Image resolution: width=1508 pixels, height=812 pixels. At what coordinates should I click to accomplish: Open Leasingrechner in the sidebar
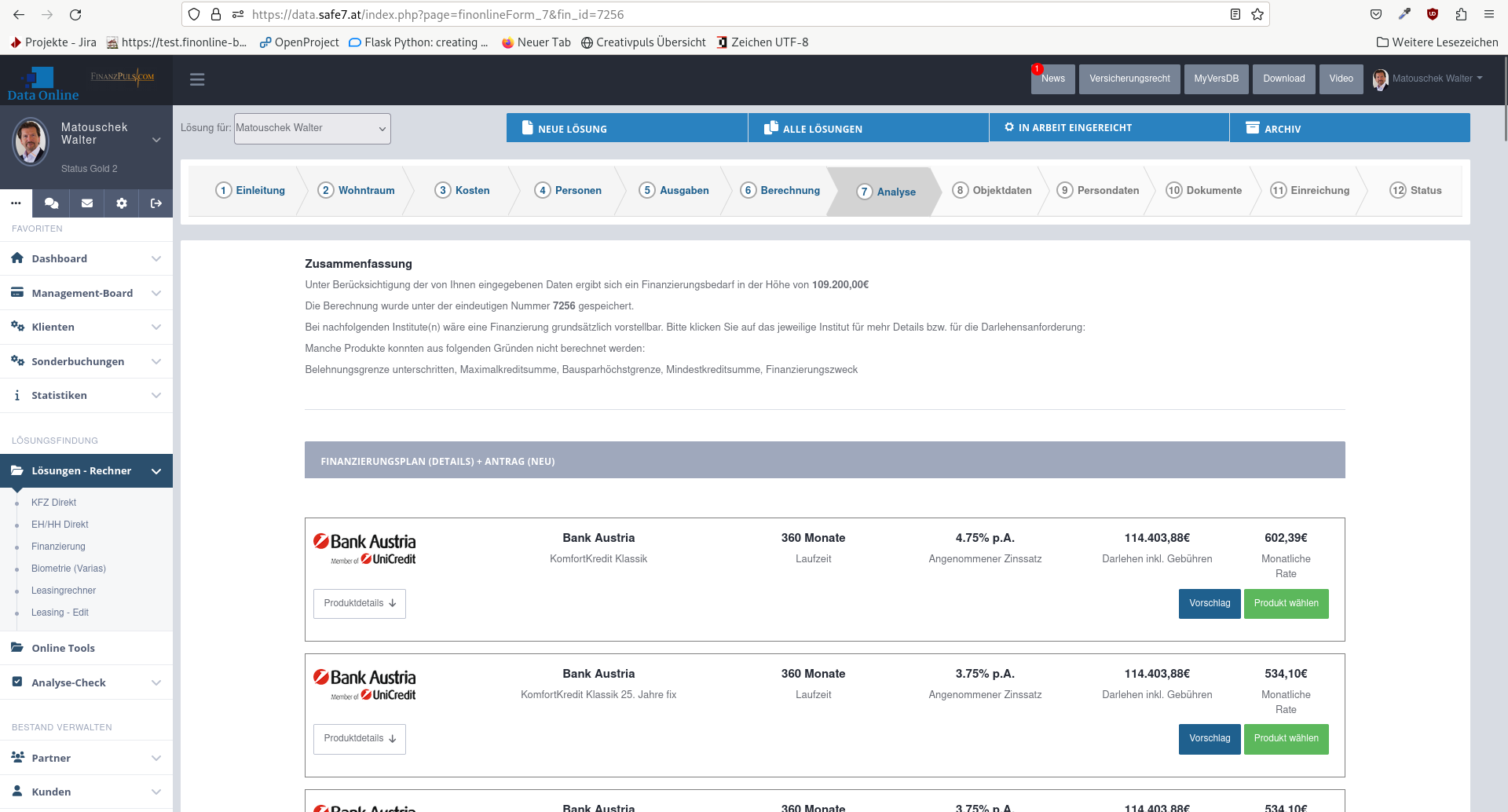pos(64,591)
